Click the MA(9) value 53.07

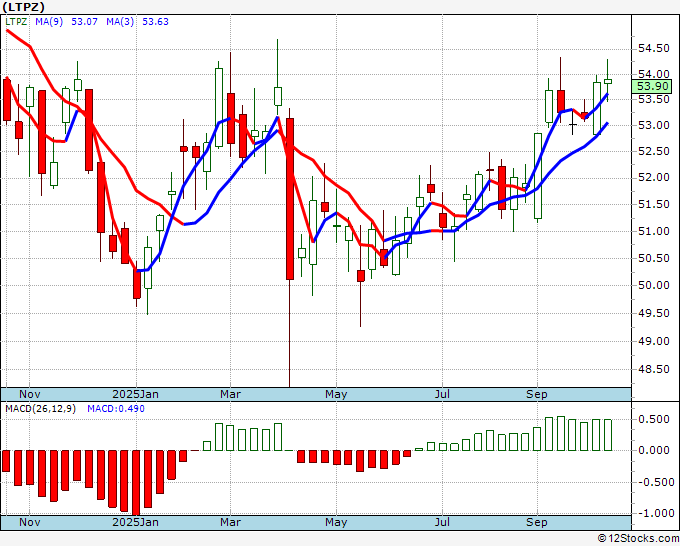84,22
